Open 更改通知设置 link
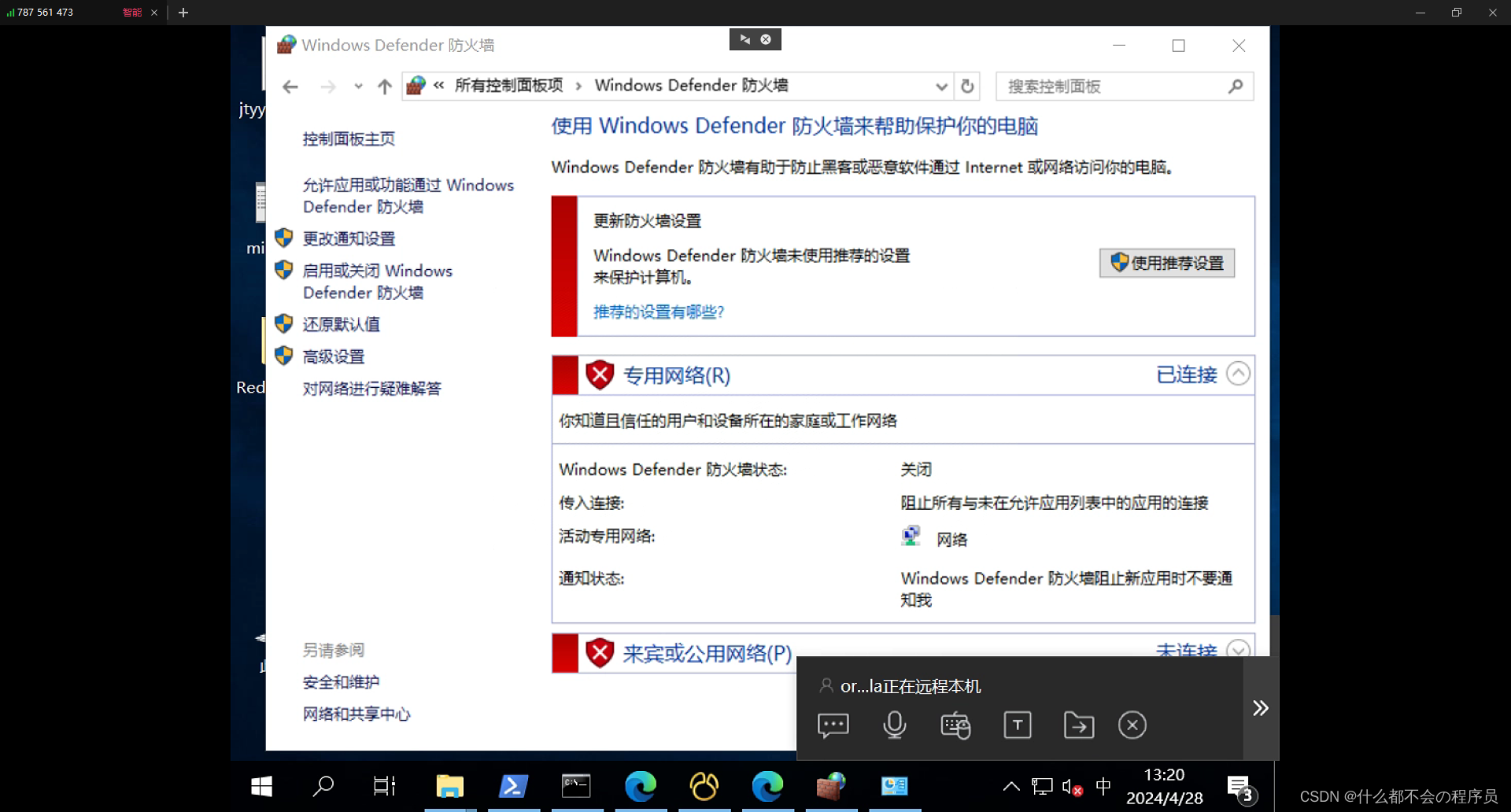This screenshot has width=1511, height=812. click(349, 238)
